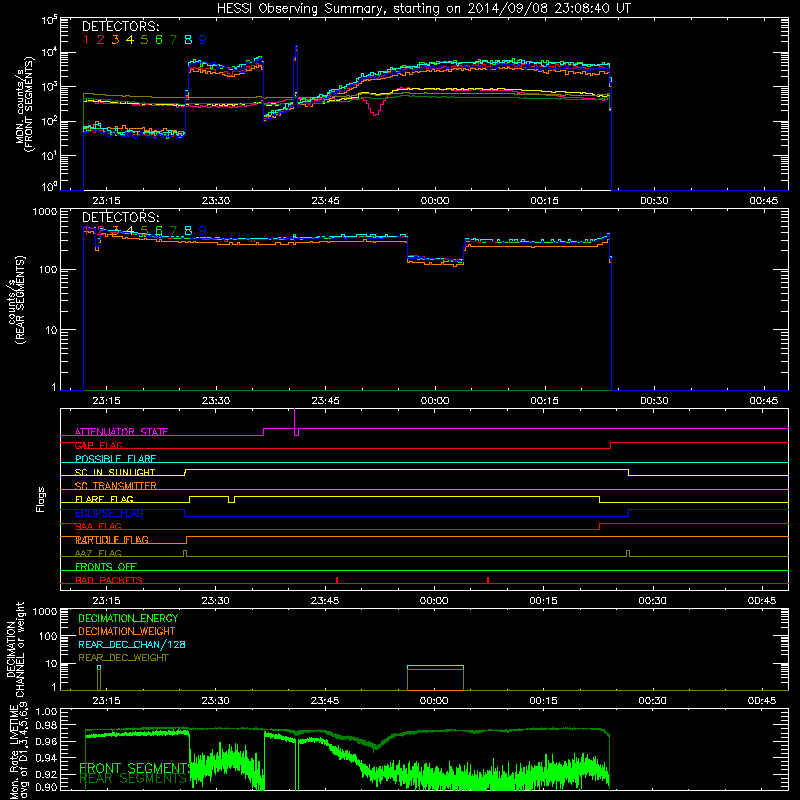Image resolution: width=800 pixels, height=800 pixels.
Task: Click the Flags y-axis title
Action: [41, 499]
